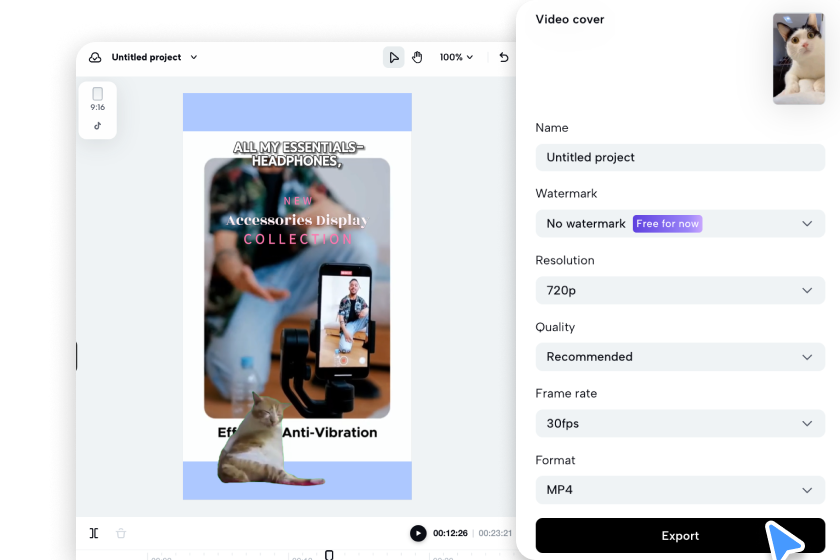The width and height of the screenshot is (840, 560).
Task: Click the total duration 00:23:21
Action: tap(495, 533)
